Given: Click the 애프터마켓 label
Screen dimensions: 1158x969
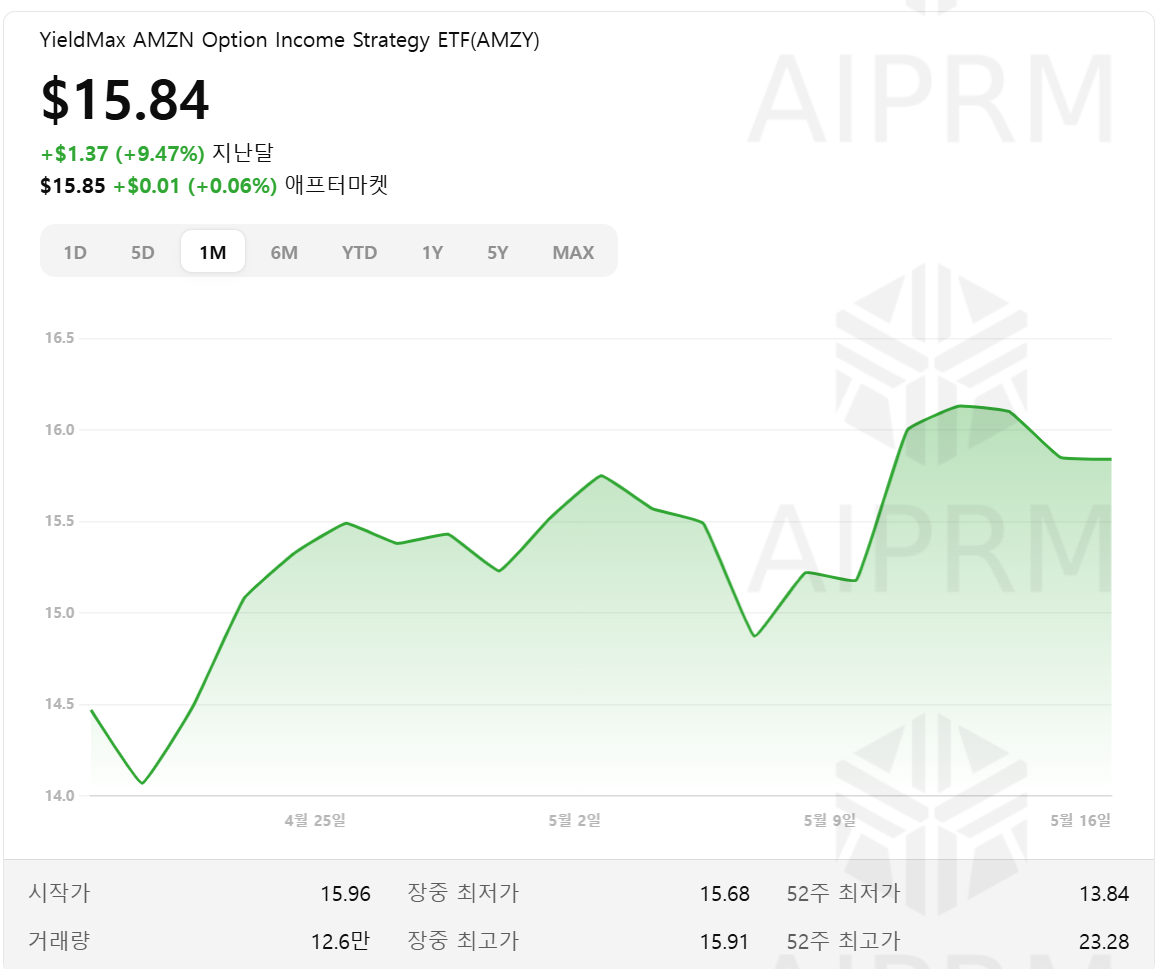Looking at the screenshot, I should click(337, 185).
